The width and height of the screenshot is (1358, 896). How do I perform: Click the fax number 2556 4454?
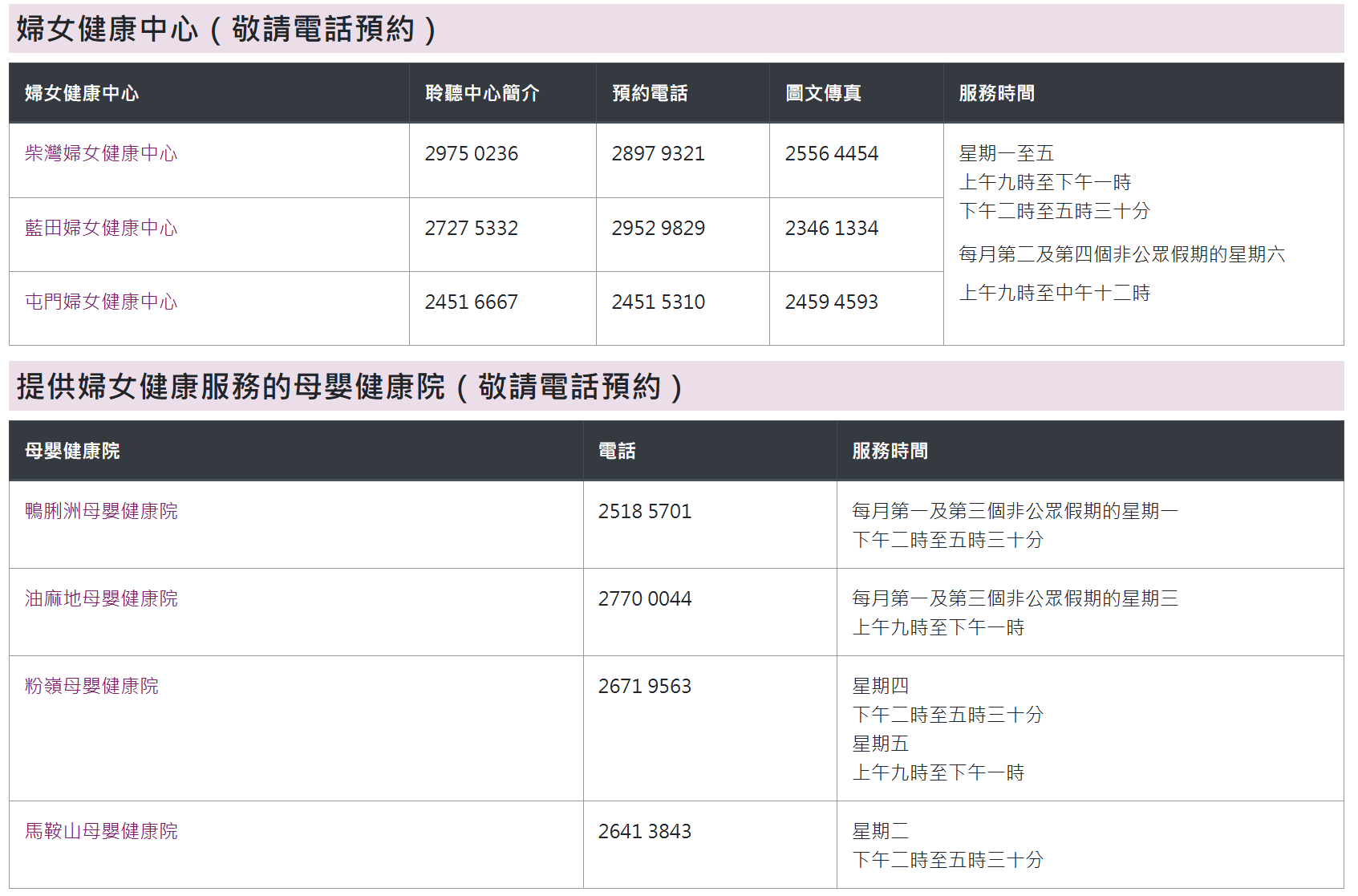[x=831, y=153]
